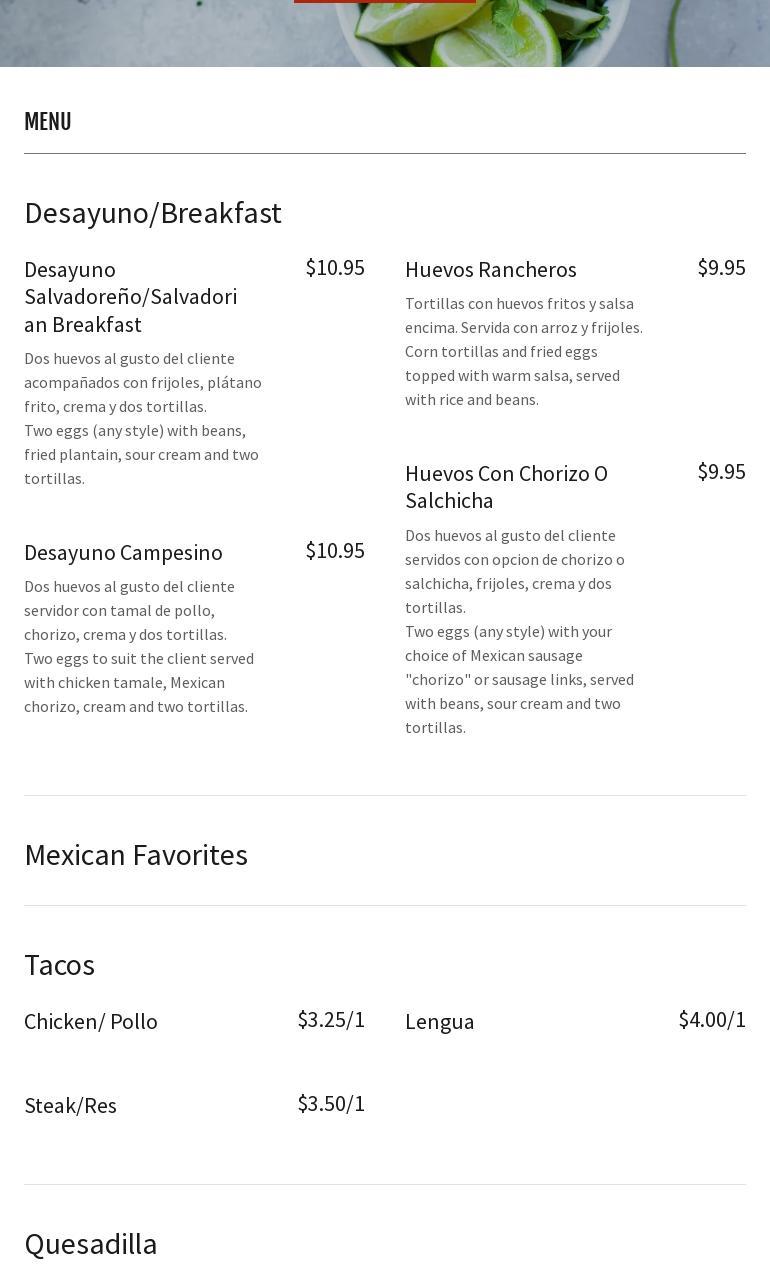Viewport: 770px width, 1286px height.
Task: Click the $9.95 price for Huevos Rancheros
Action: coord(721,268)
